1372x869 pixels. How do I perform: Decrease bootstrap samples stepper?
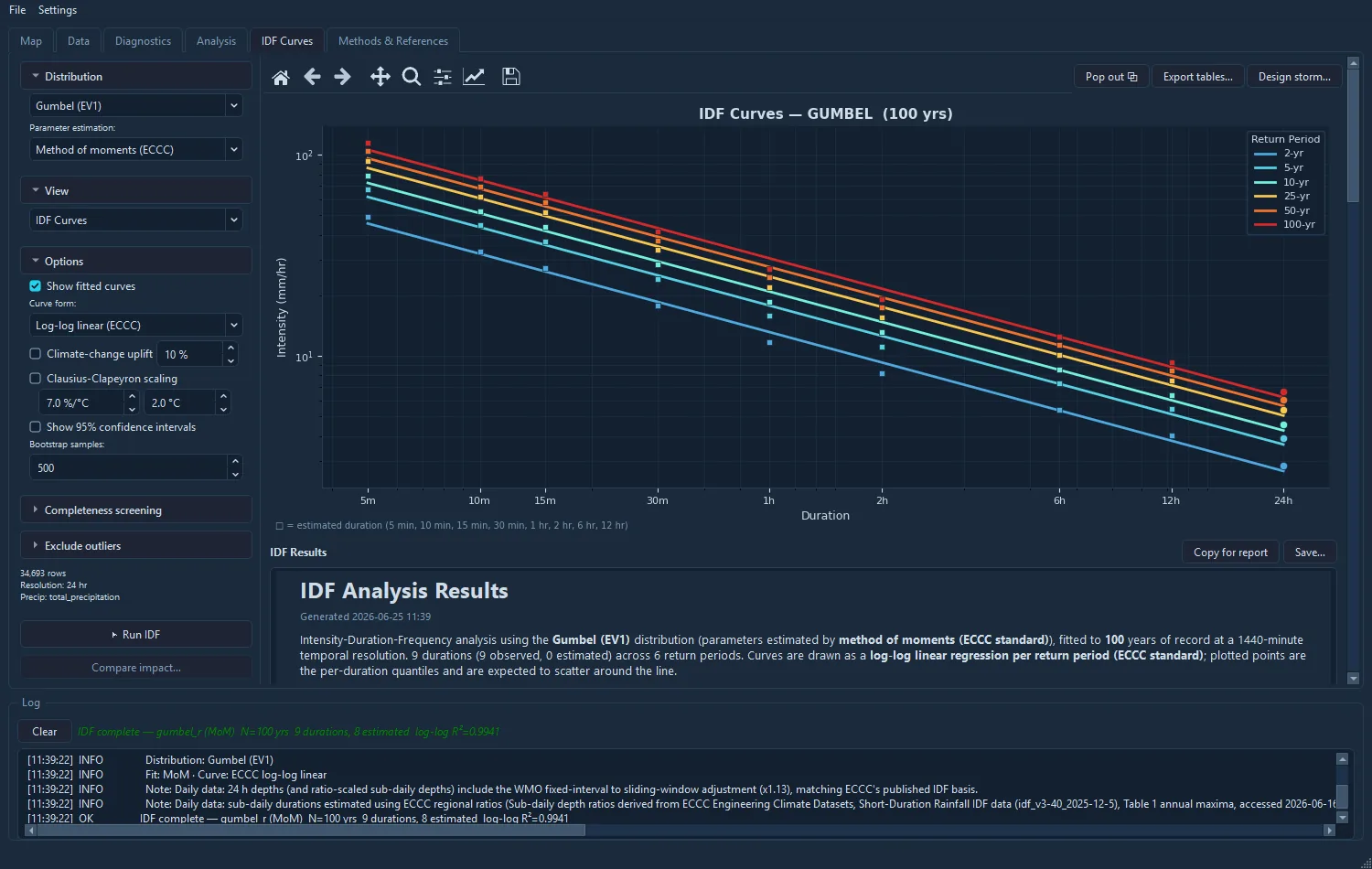pos(235,474)
